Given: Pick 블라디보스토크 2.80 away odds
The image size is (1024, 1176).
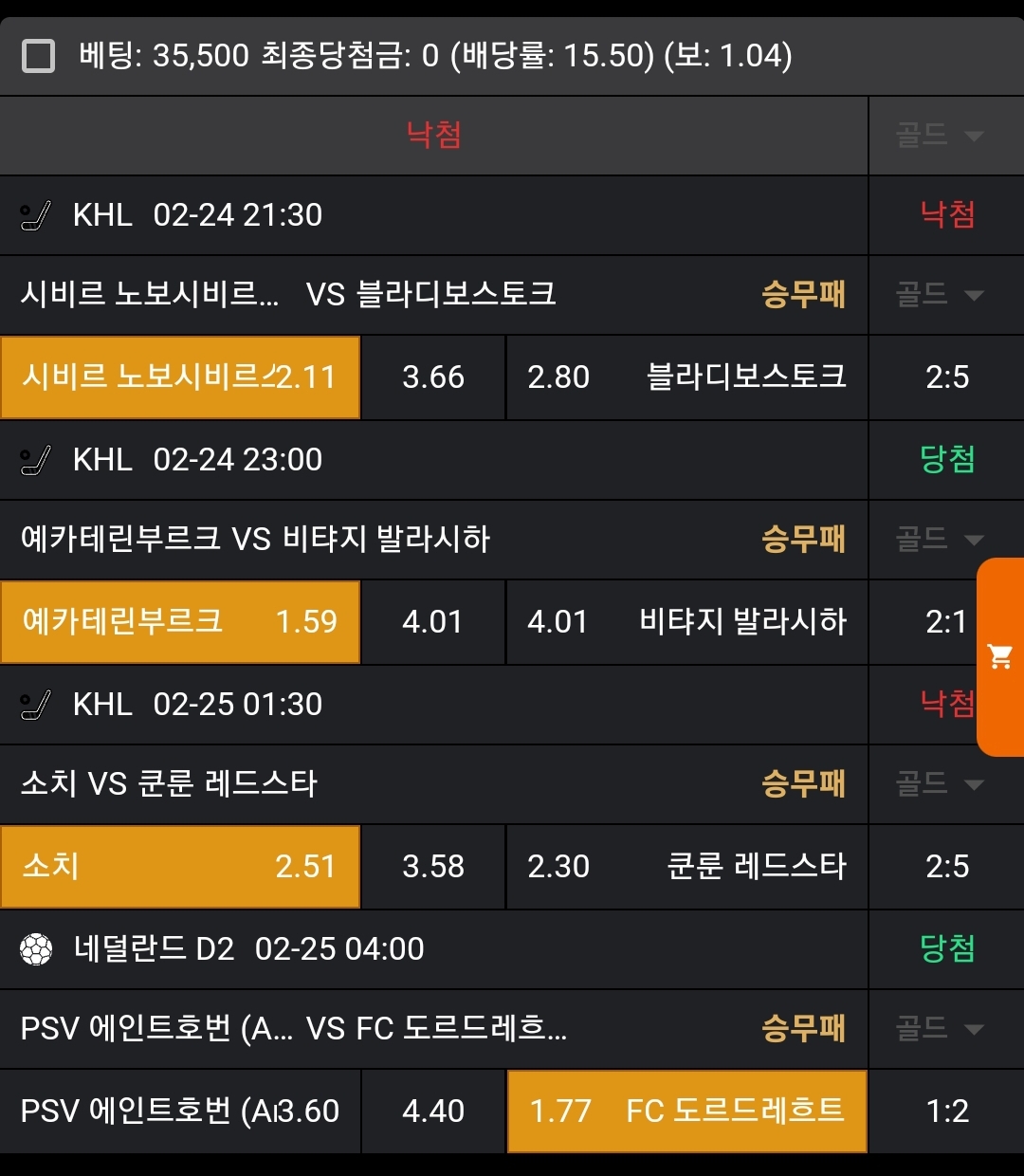Looking at the screenshot, I should pos(687,377).
